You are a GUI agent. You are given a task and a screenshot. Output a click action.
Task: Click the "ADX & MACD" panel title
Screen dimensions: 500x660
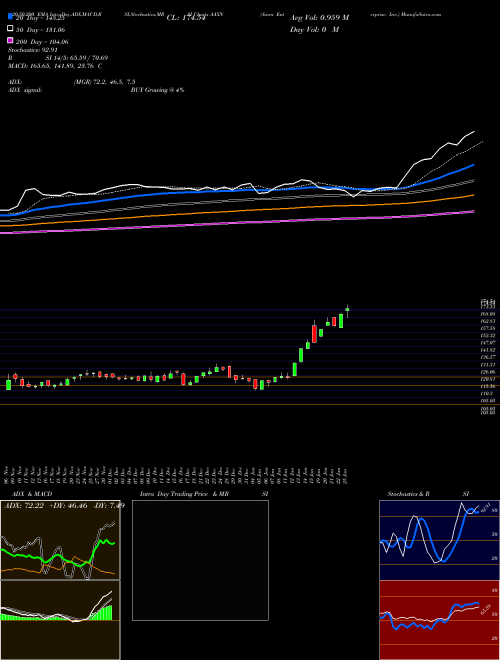[32, 494]
